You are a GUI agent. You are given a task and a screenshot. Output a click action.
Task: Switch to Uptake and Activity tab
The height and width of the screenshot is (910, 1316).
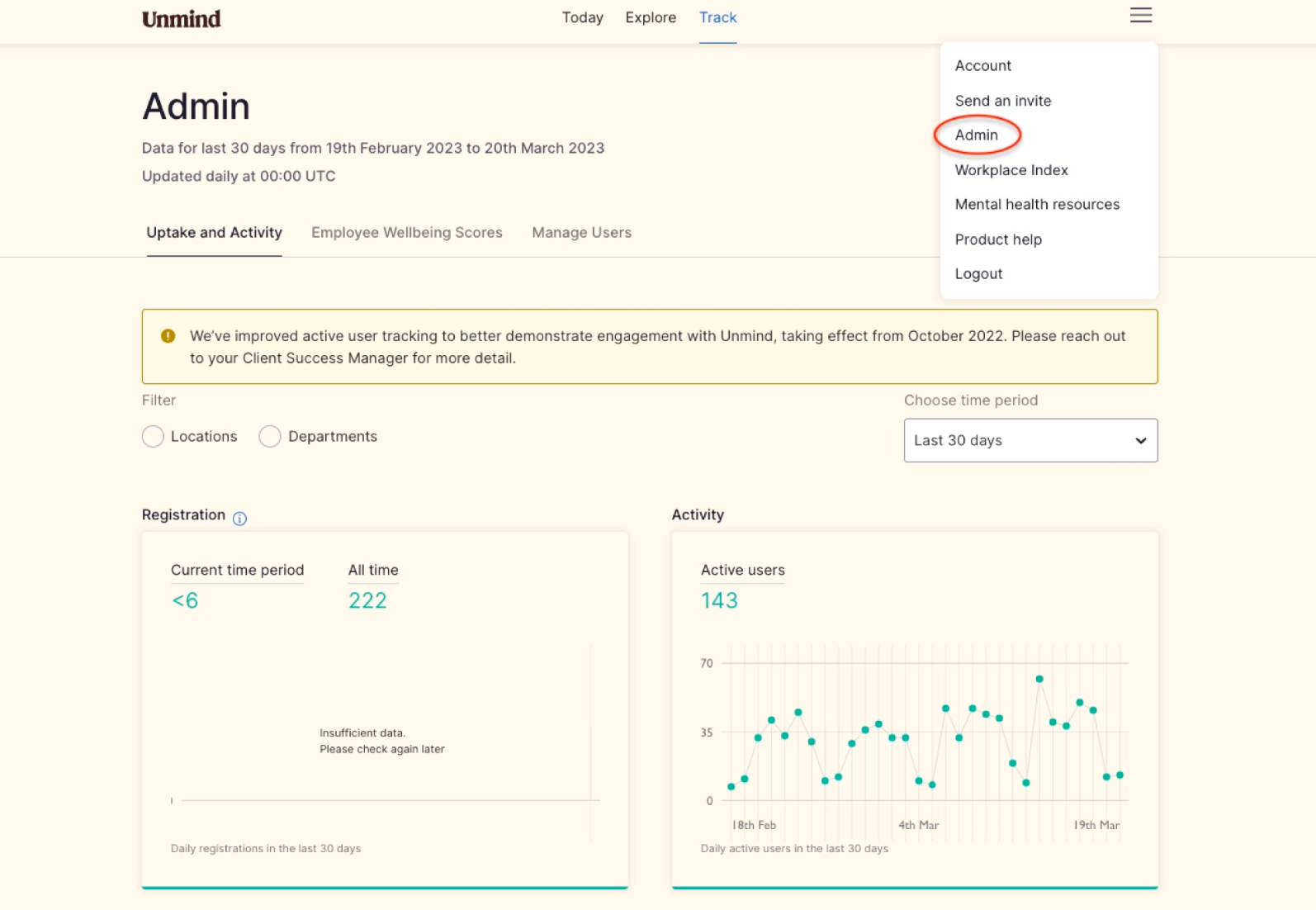pos(214,232)
